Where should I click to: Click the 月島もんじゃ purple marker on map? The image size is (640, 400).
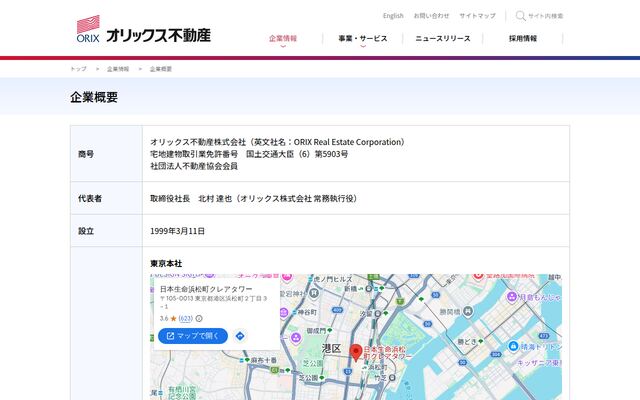pos(512,297)
